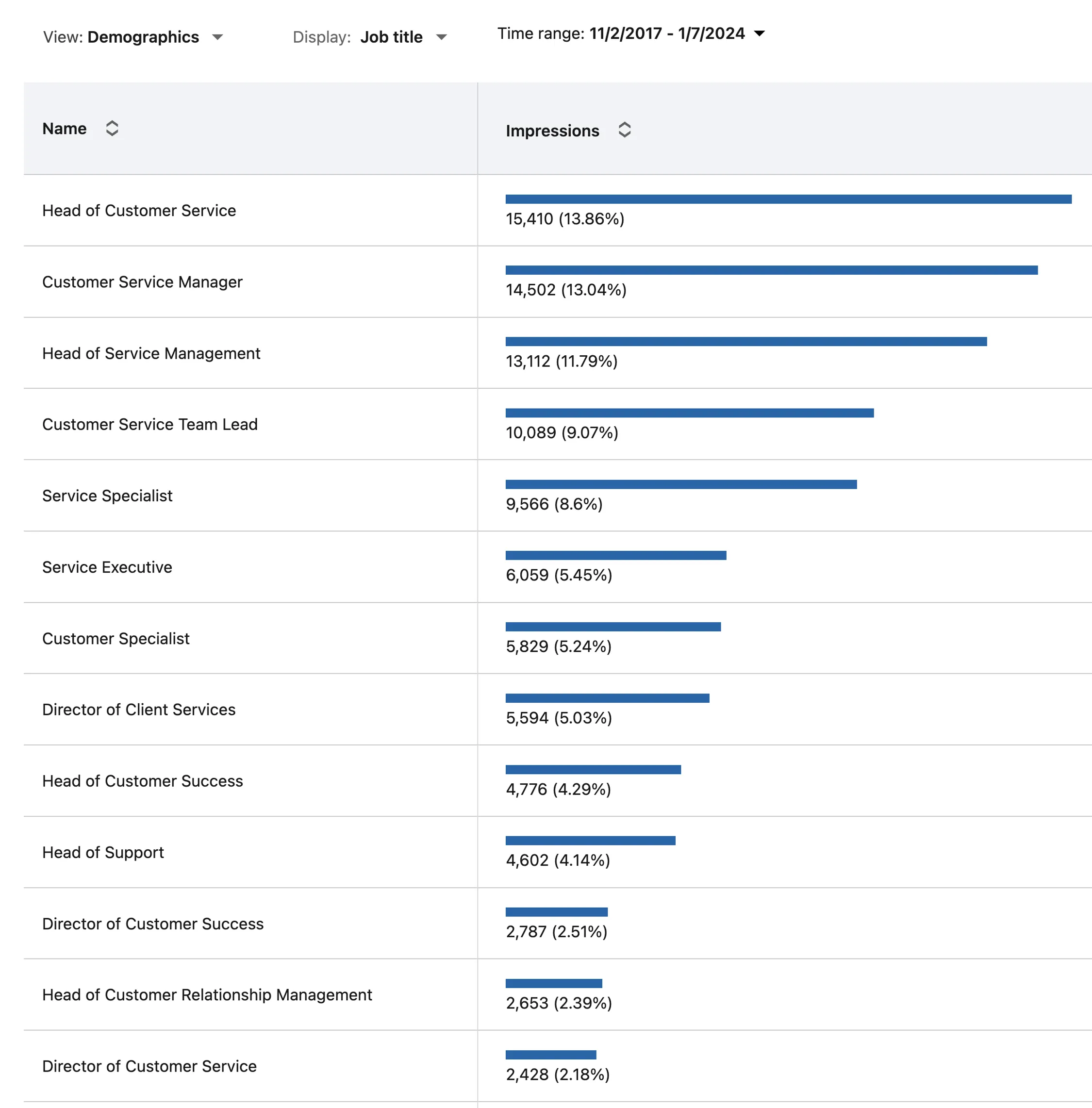Click the Customer Service Manager row name
This screenshot has width=1092, height=1108.
pos(142,282)
